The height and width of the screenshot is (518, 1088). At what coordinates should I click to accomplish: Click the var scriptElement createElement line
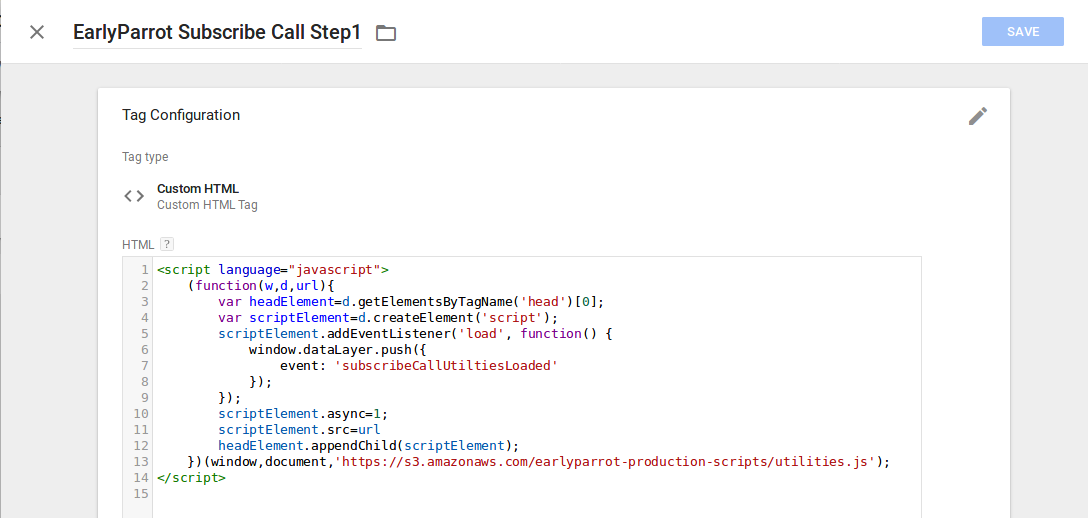pos(389,318)
